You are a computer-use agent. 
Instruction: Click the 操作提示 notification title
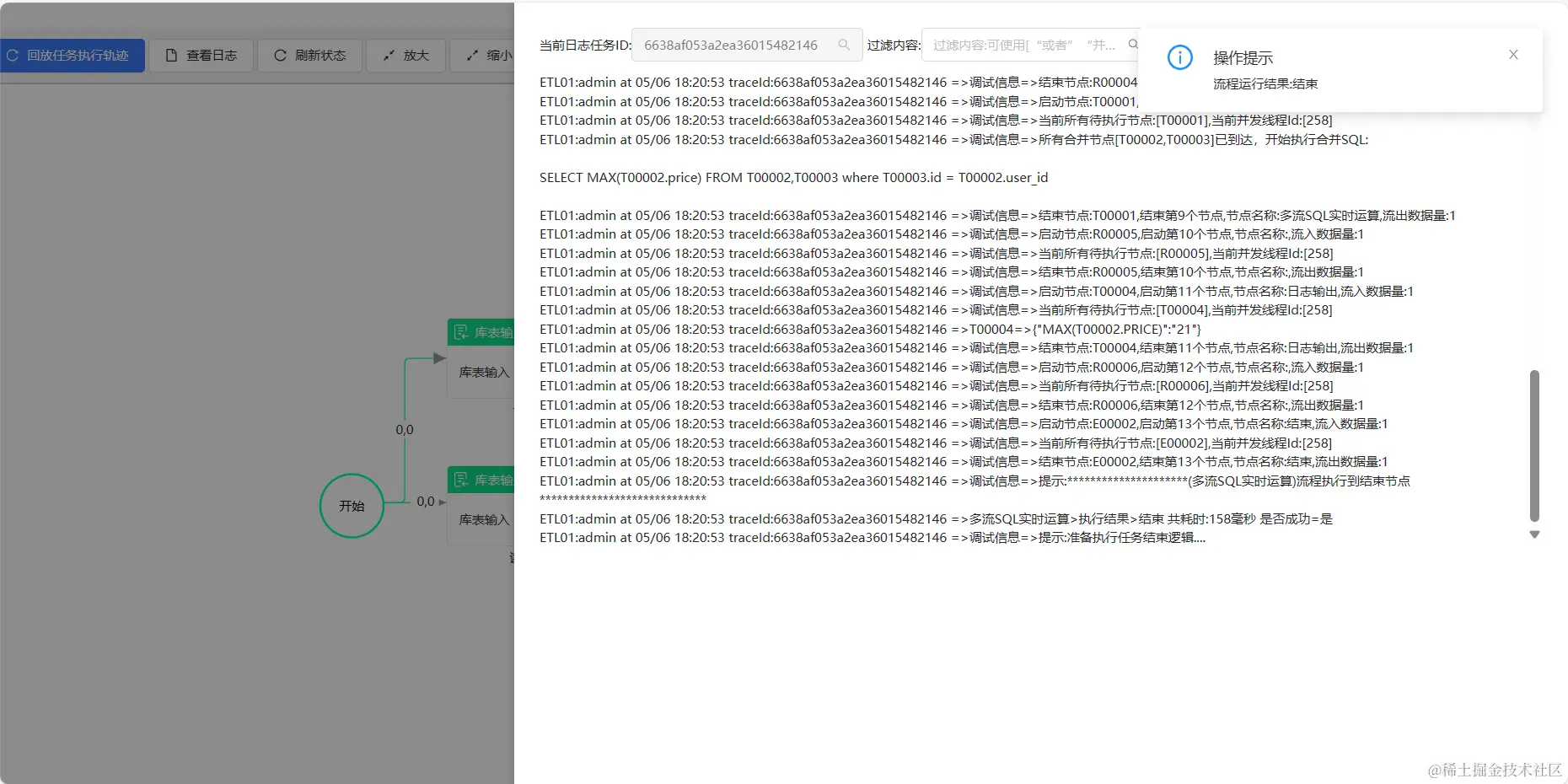click(x=1243, y=58)
